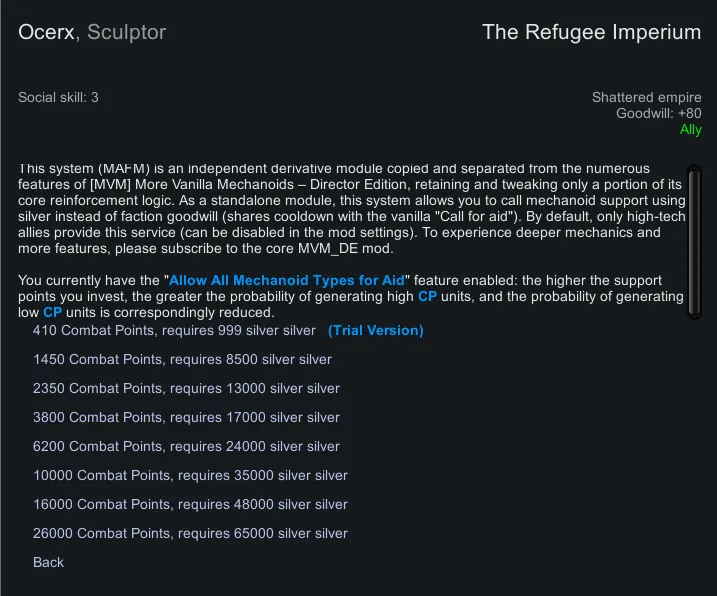Select 16000 Combat Points for 48000 silver
The width and height of the screenshot is (717, 596).
tap(190, 504)
